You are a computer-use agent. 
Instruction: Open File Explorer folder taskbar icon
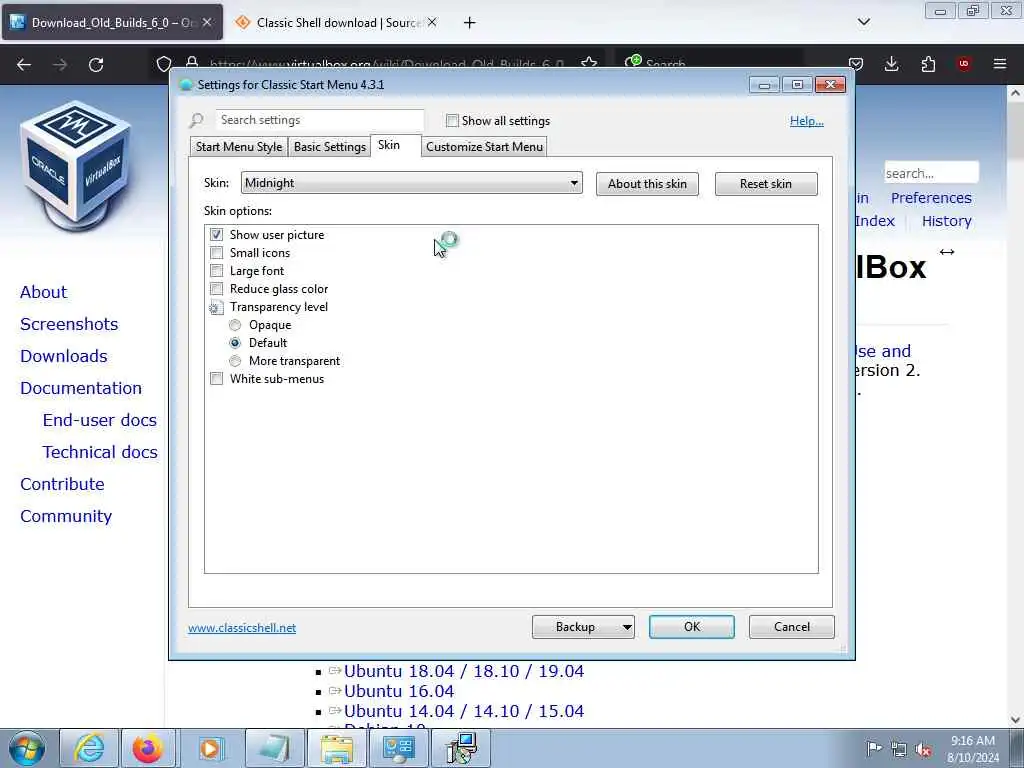[x=336, y=748]
